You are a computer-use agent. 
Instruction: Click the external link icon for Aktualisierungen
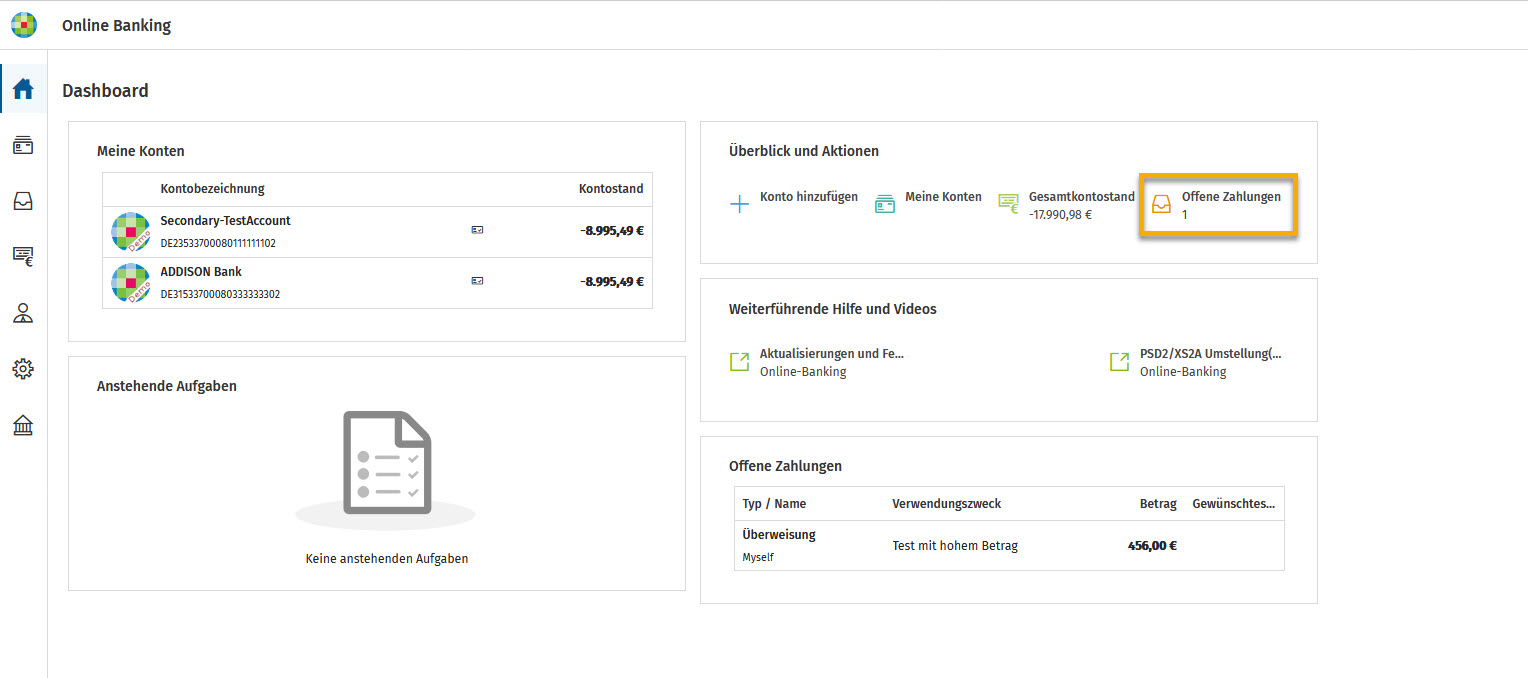click(739, 362)
